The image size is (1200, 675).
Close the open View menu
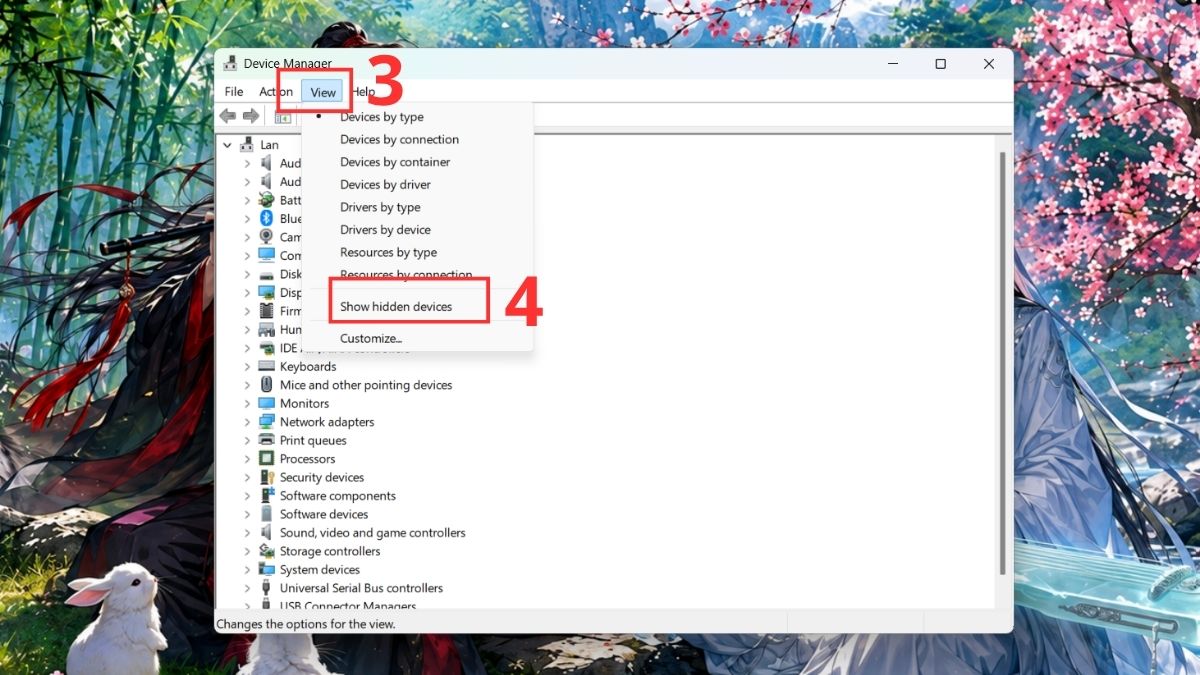(323, 92)
